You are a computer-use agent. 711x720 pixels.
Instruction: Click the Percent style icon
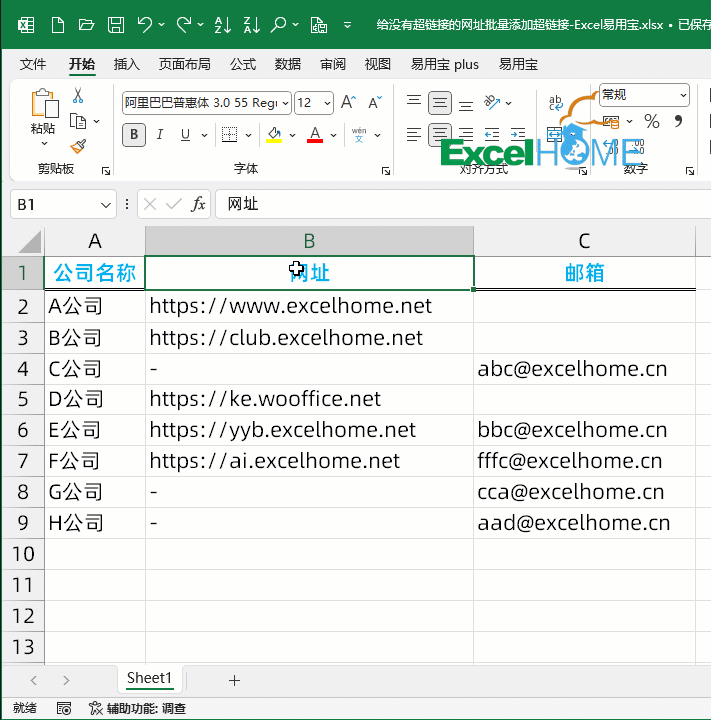point(652,121)
